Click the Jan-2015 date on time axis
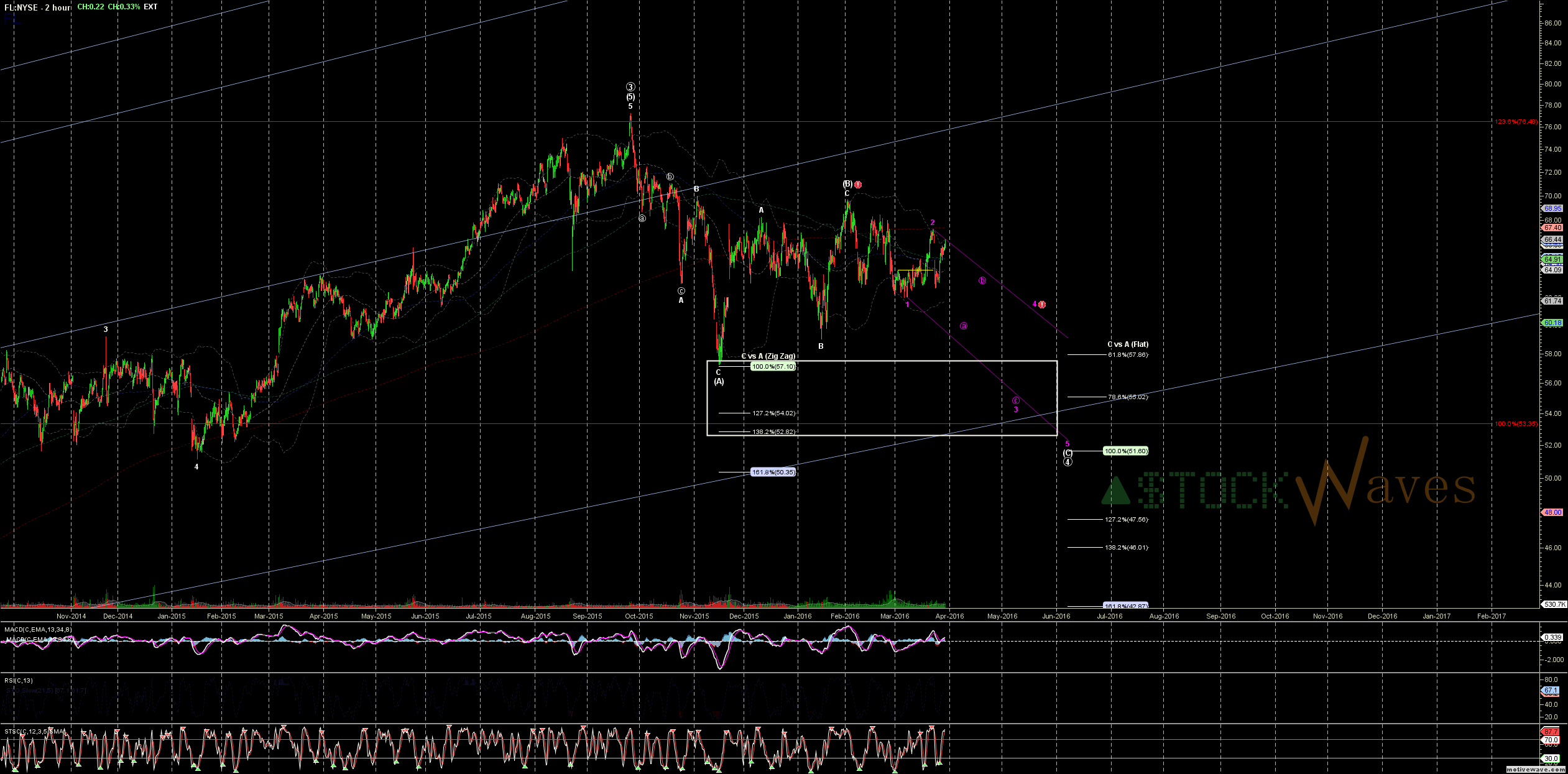This screenshot has width=1568, height=774. coord(172,617)
